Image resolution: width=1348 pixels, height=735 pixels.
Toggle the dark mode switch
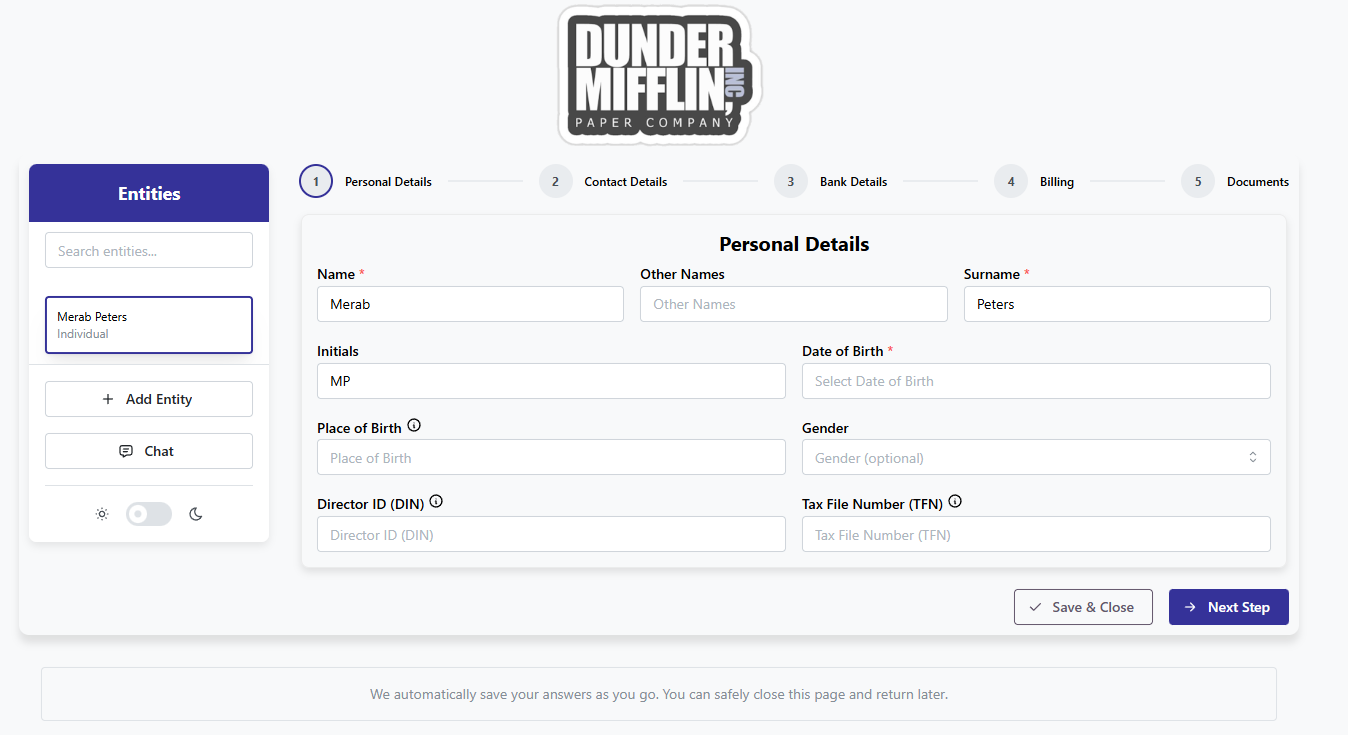point(149,514)
